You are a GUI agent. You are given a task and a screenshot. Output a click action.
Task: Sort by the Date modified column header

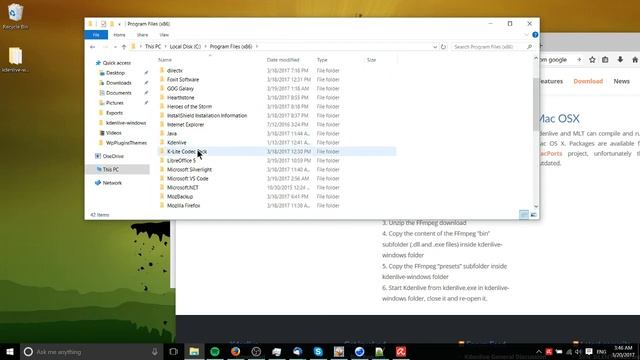click(x=283, y=60)
